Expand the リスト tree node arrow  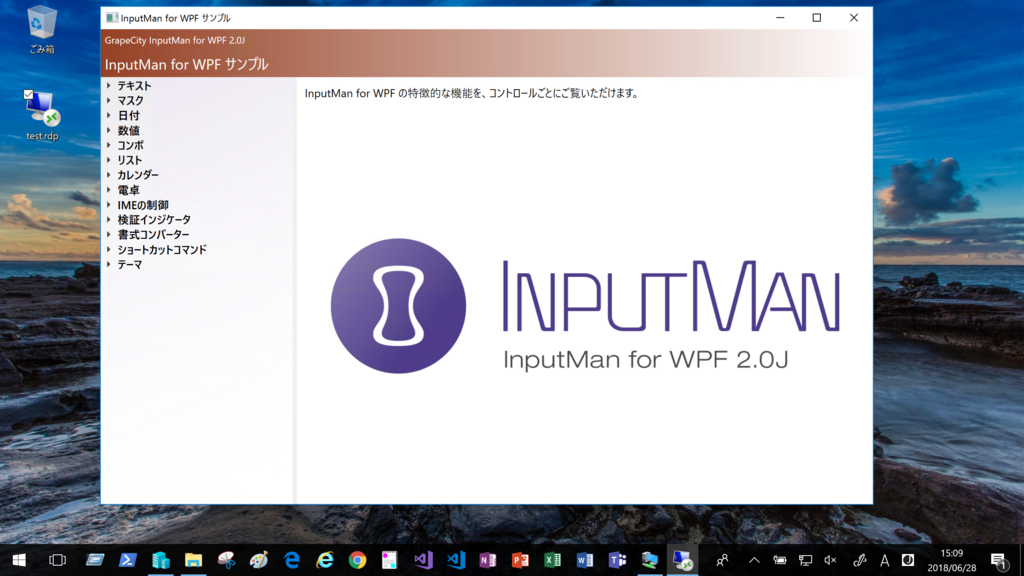click(x=109, y=160)
